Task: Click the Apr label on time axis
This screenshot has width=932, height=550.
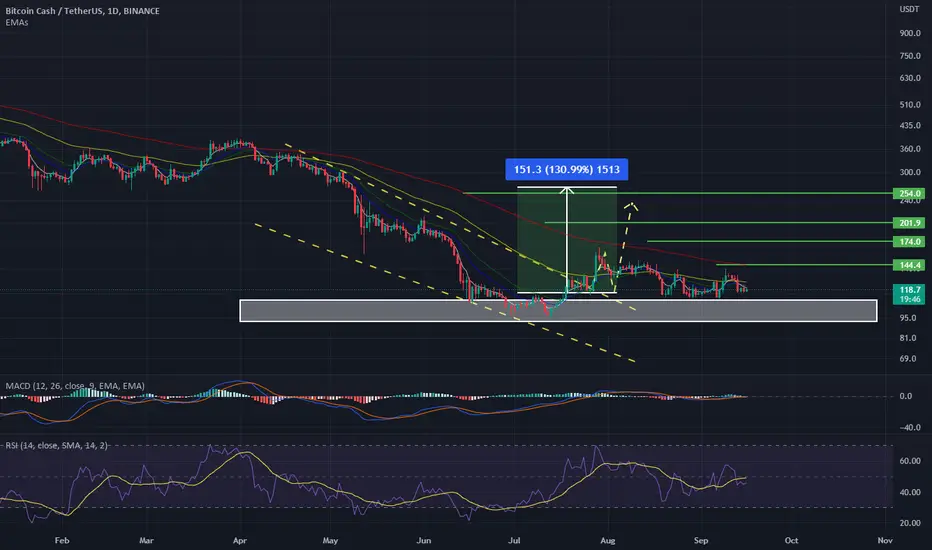Action: coord(240,540)
